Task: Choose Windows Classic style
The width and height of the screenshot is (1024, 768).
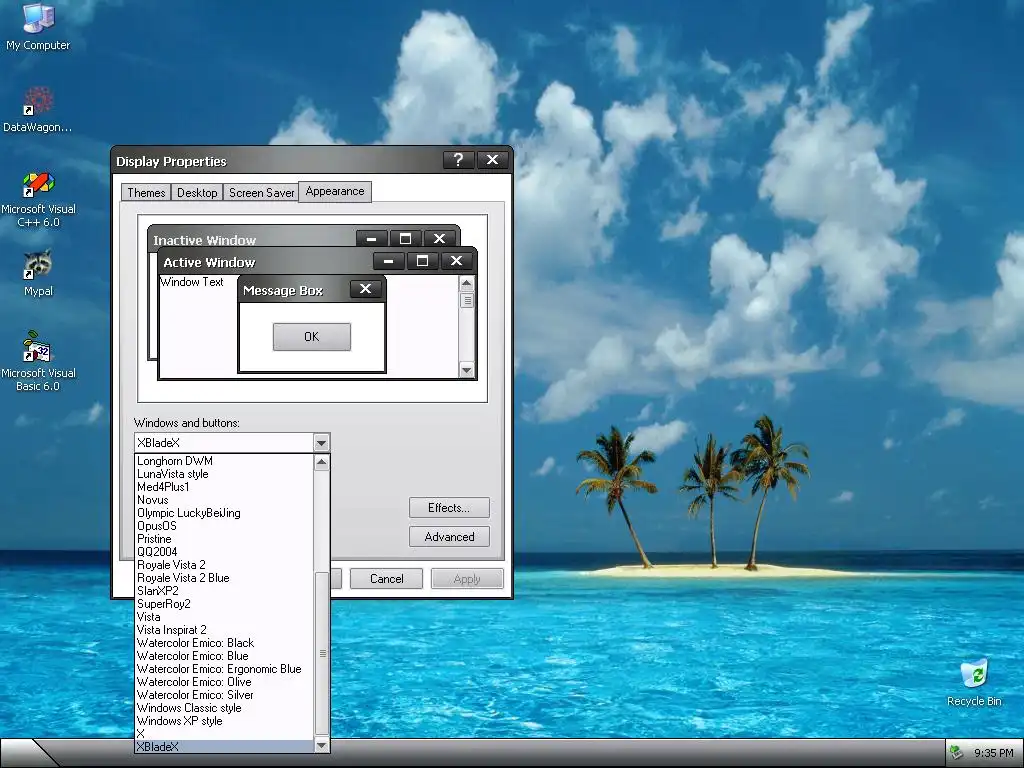Action: pos(224,708)
